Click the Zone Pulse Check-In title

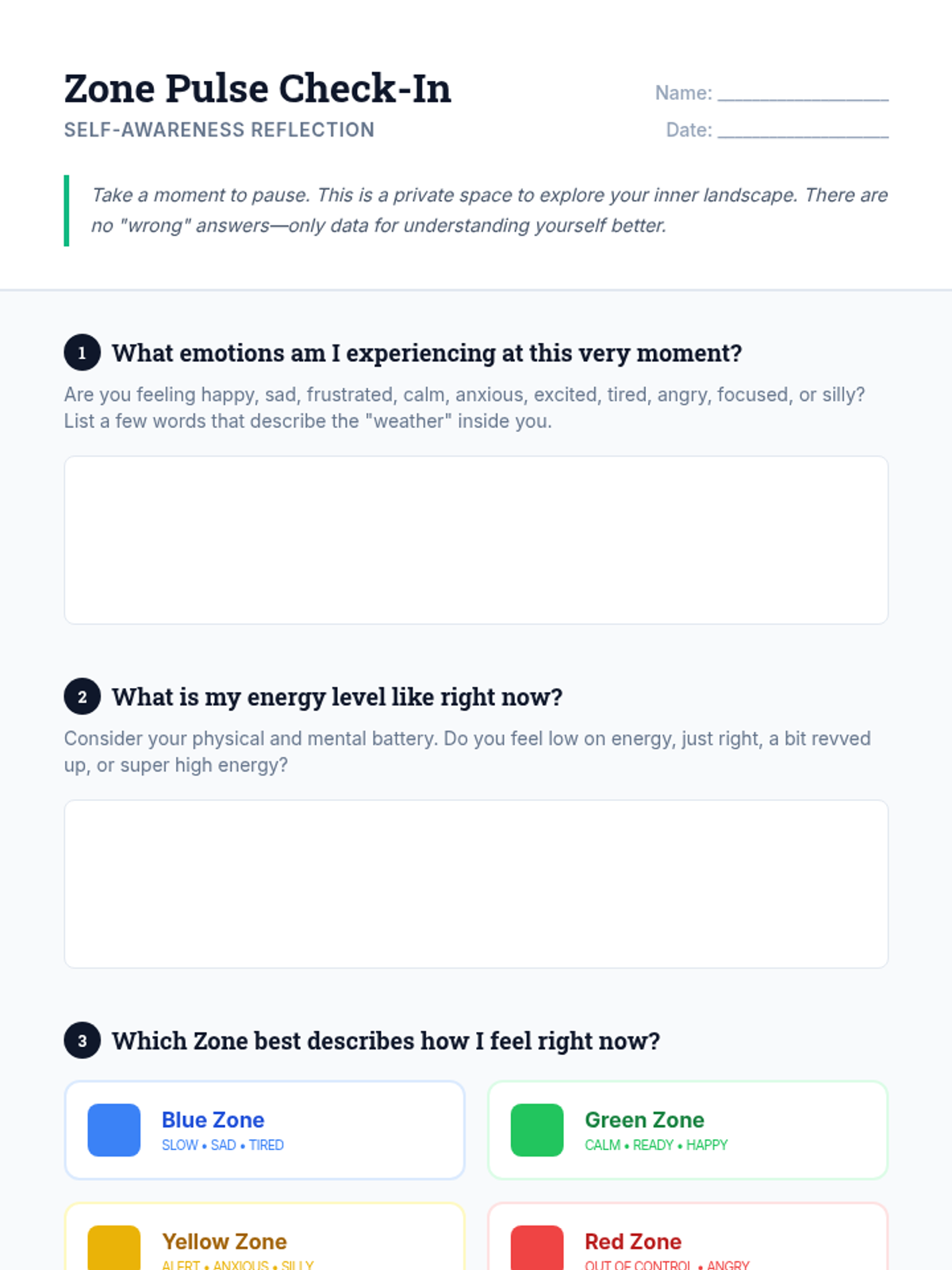coord(258,88)
